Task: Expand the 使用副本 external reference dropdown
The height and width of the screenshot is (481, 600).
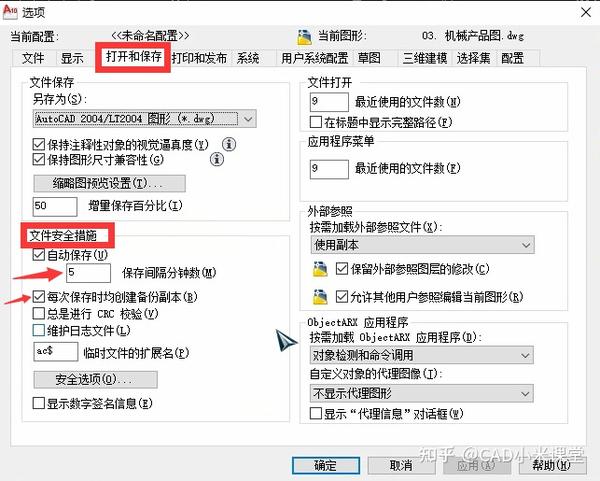Action: (422, 245)
